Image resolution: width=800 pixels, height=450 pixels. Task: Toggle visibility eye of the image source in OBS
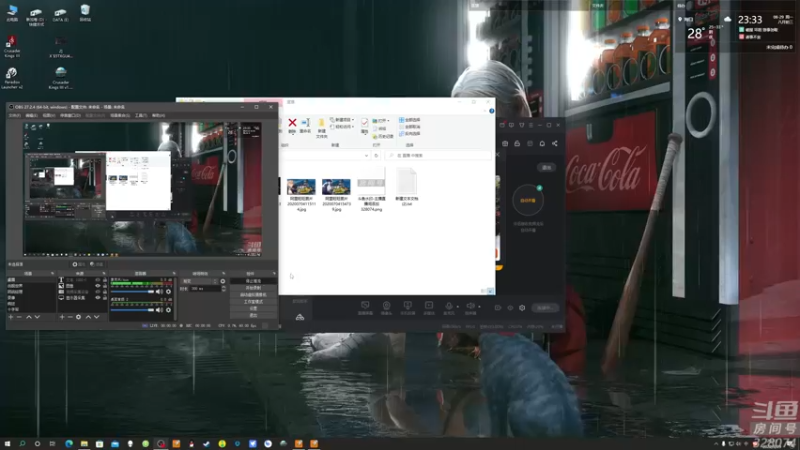97,286
